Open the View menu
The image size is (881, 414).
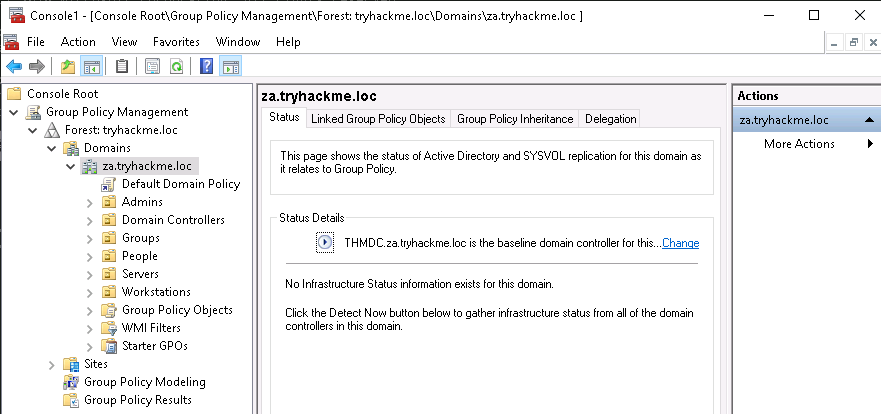[x=124, y=42]
